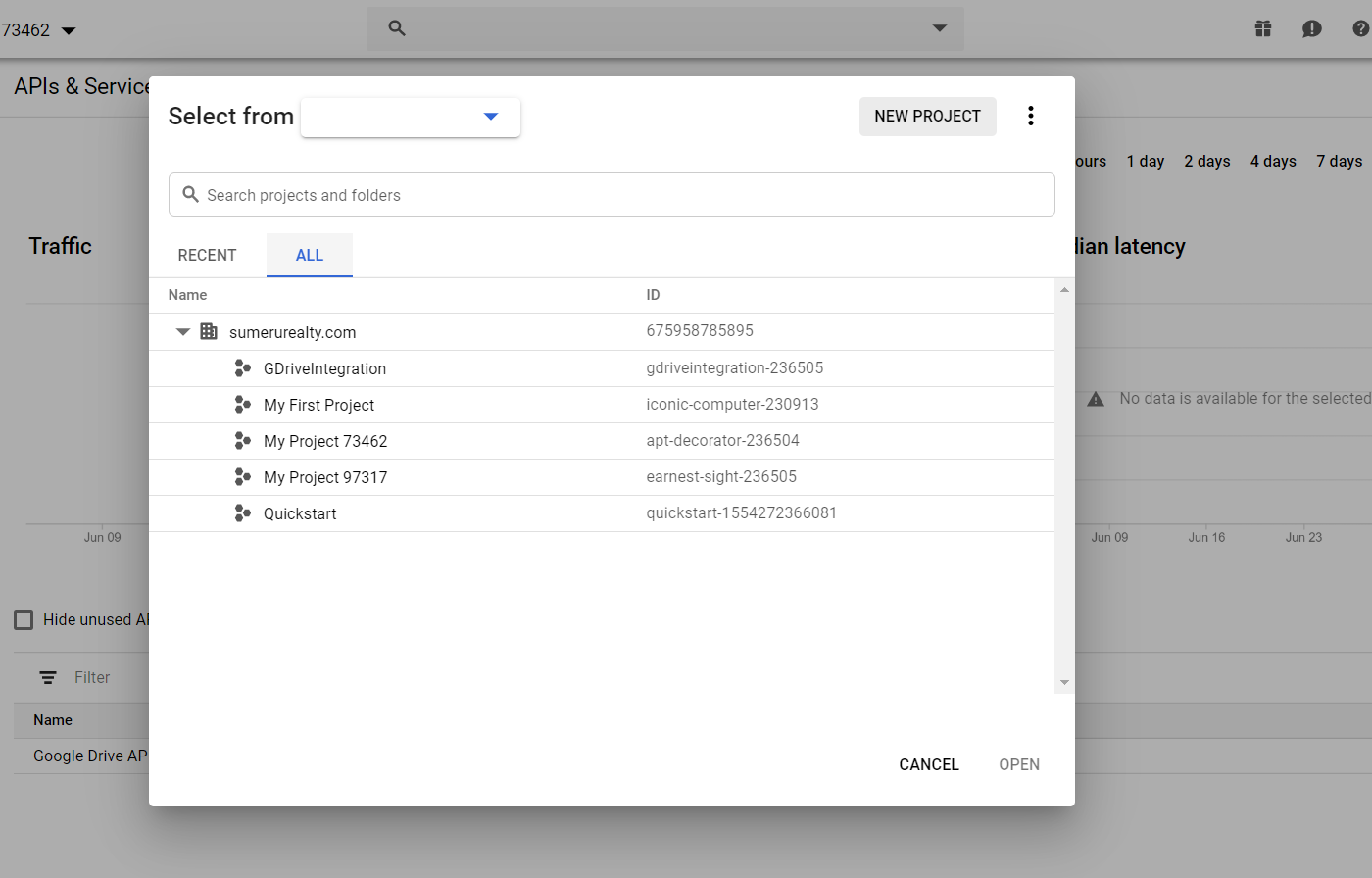The width and height of the screenshot is (1372, 878).
Task: Click the CANCEL button
Action: [929, 764]
